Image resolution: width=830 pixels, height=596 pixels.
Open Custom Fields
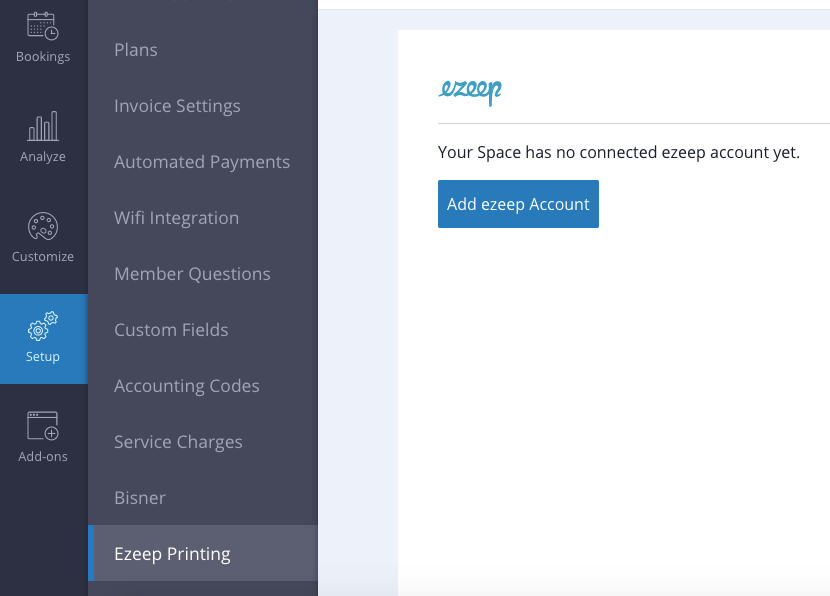pyautogui.click(x=171, y=330)
